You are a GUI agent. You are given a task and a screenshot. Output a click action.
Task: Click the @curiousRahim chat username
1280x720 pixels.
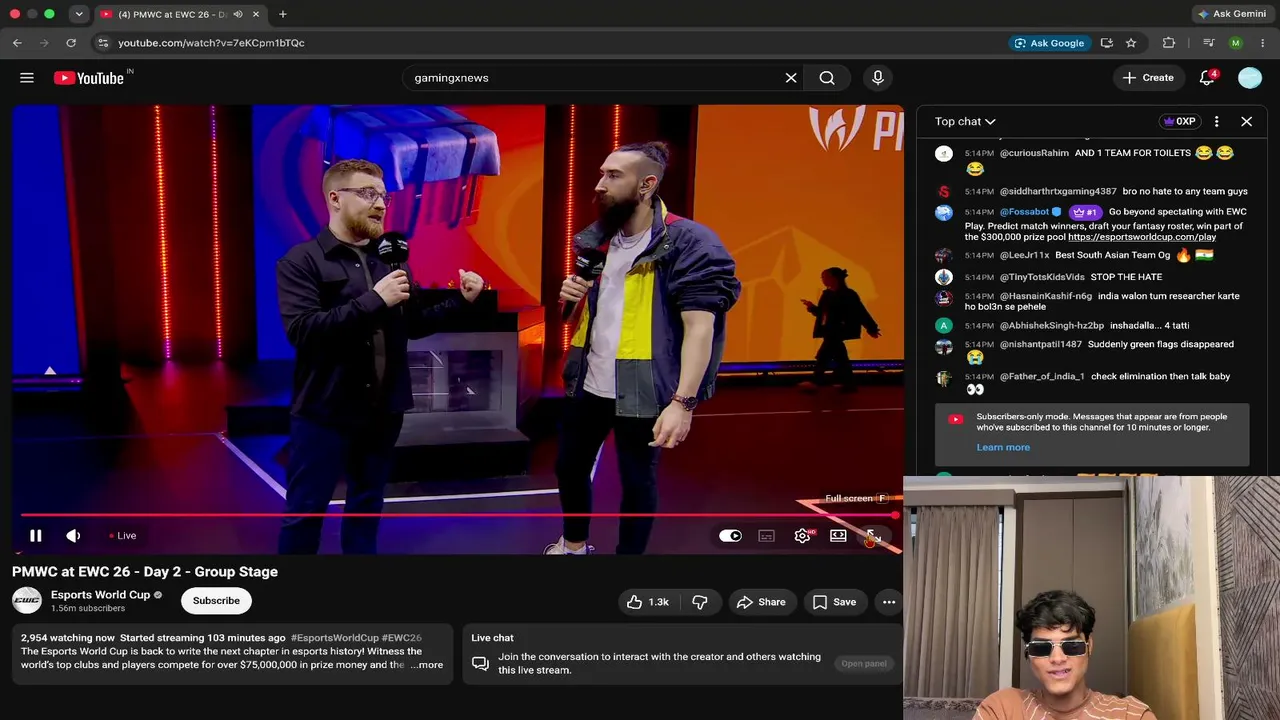[x=1034, y=153]
